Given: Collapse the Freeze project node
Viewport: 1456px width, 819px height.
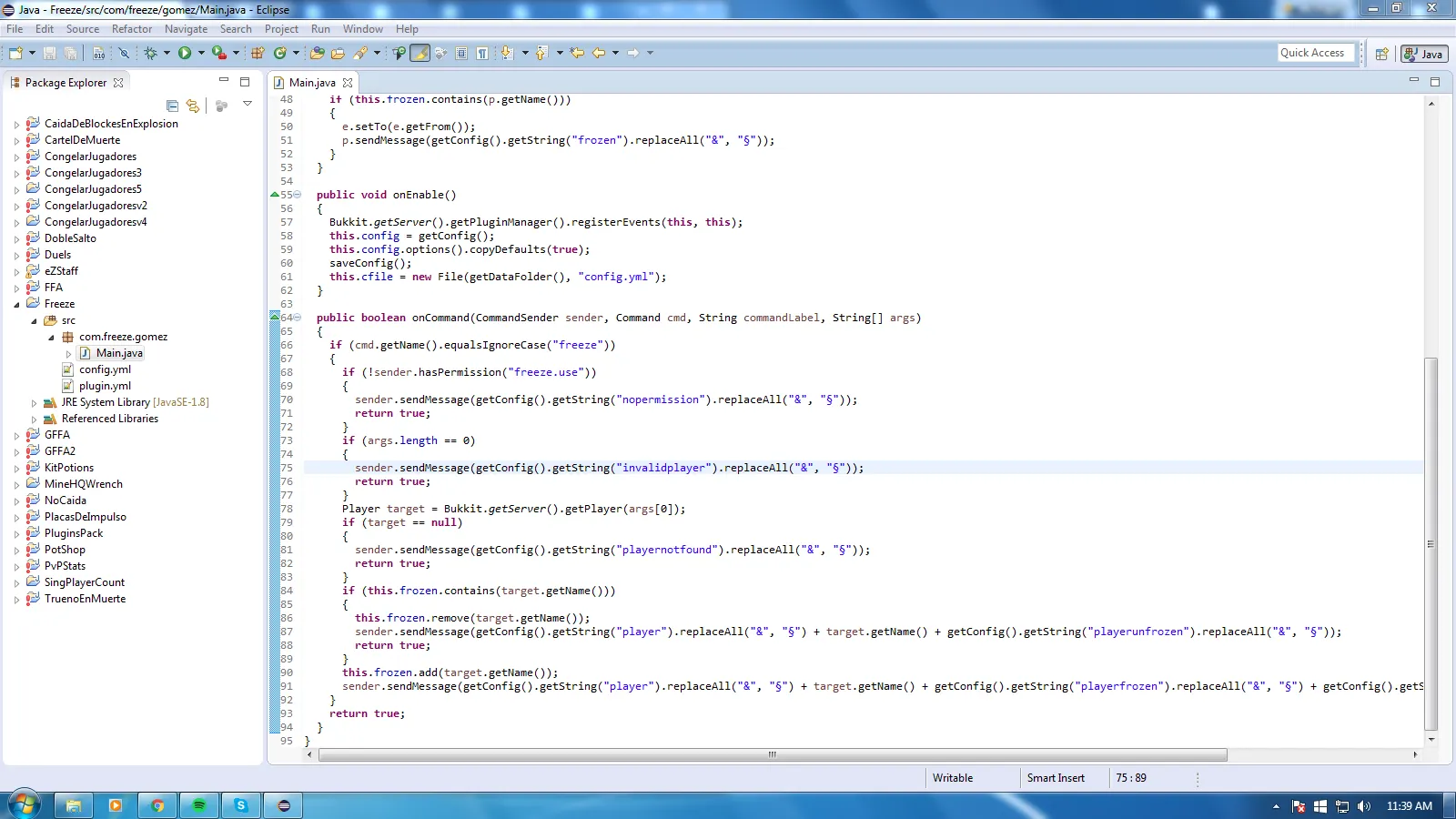Looking at the screenshot, I should (x=16, y=305).
